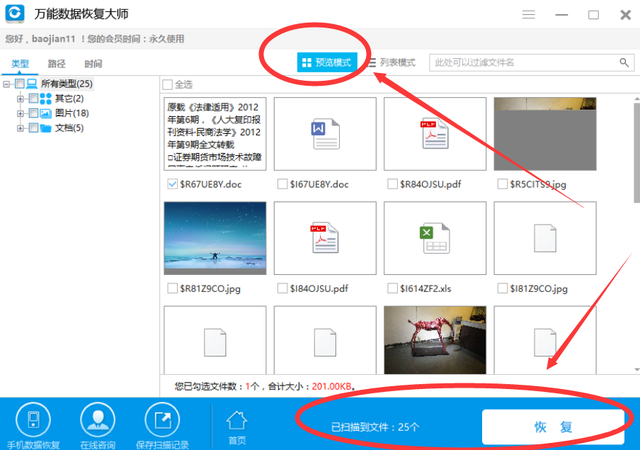This screenshot has width=640, height=450.
Task: Switch to the 类型 tab
Action: click(20, 64)
